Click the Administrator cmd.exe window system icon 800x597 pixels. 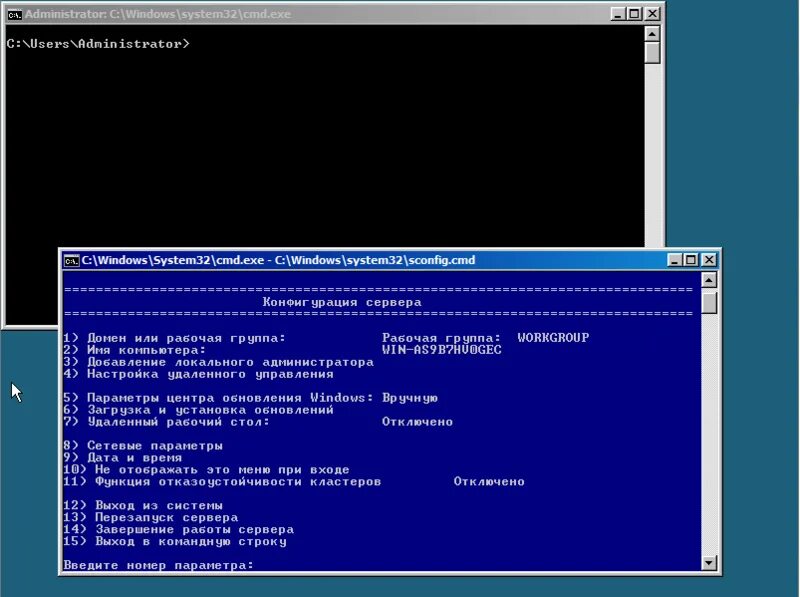(14, 14)
